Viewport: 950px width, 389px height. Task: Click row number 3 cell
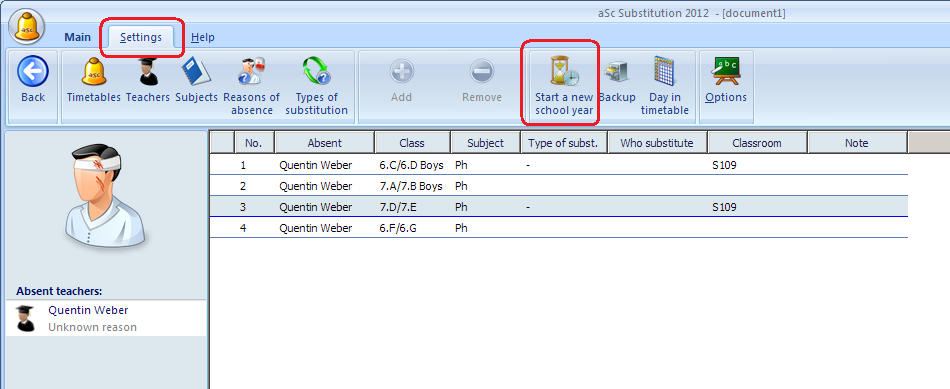[x=243, y=207]
